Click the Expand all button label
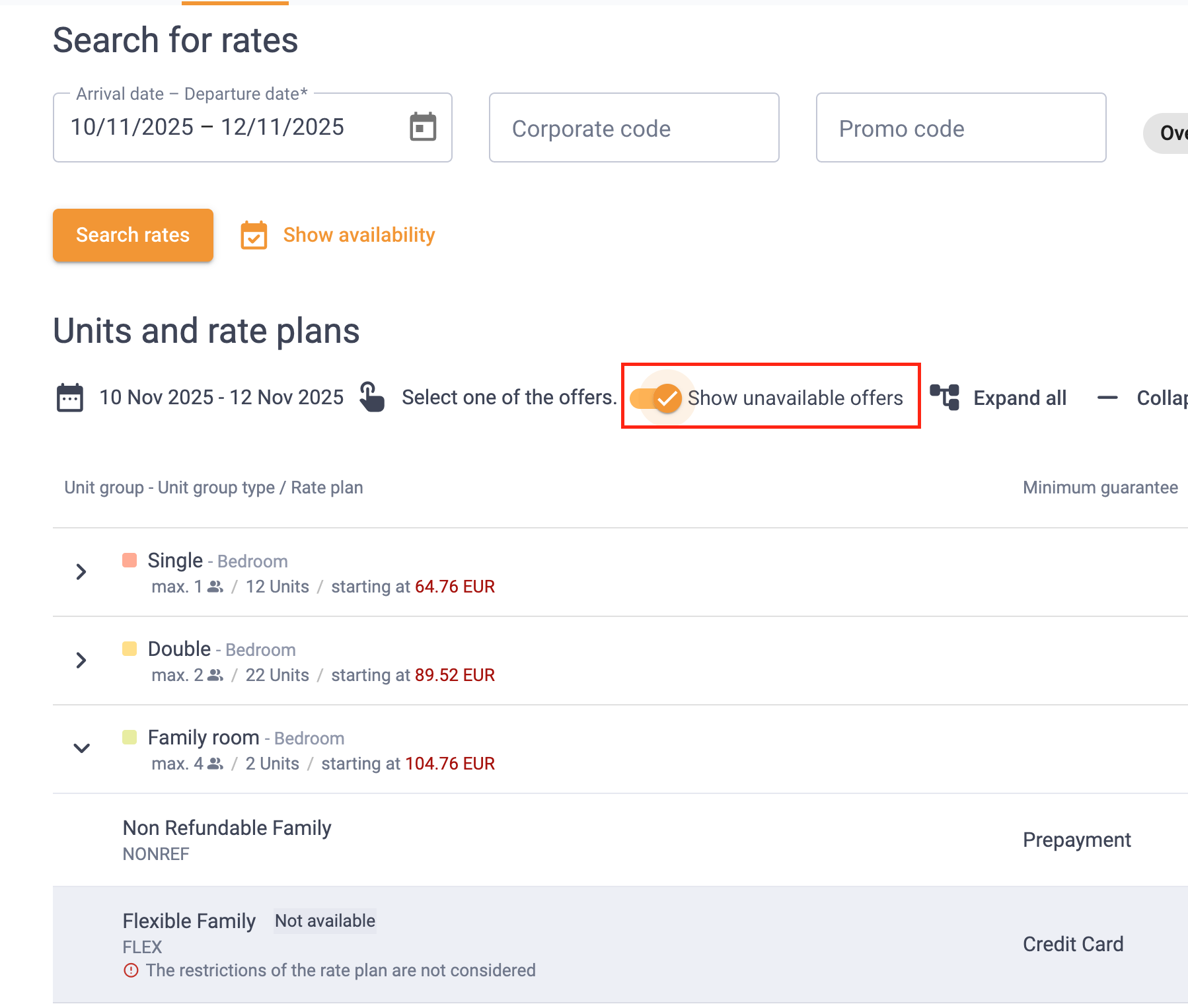Viewport: 1188px width, 1008px height. [1020, 398]
